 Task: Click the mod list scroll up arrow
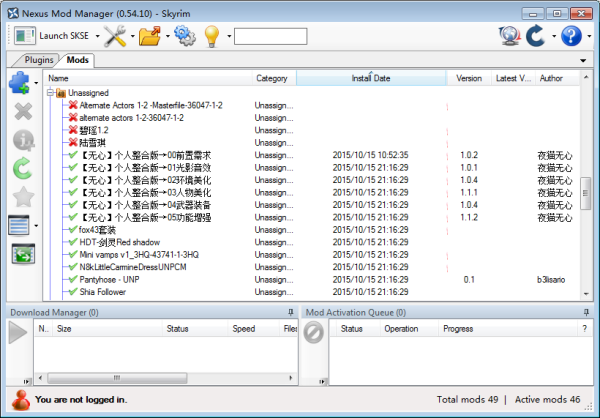tap(586, 77)
